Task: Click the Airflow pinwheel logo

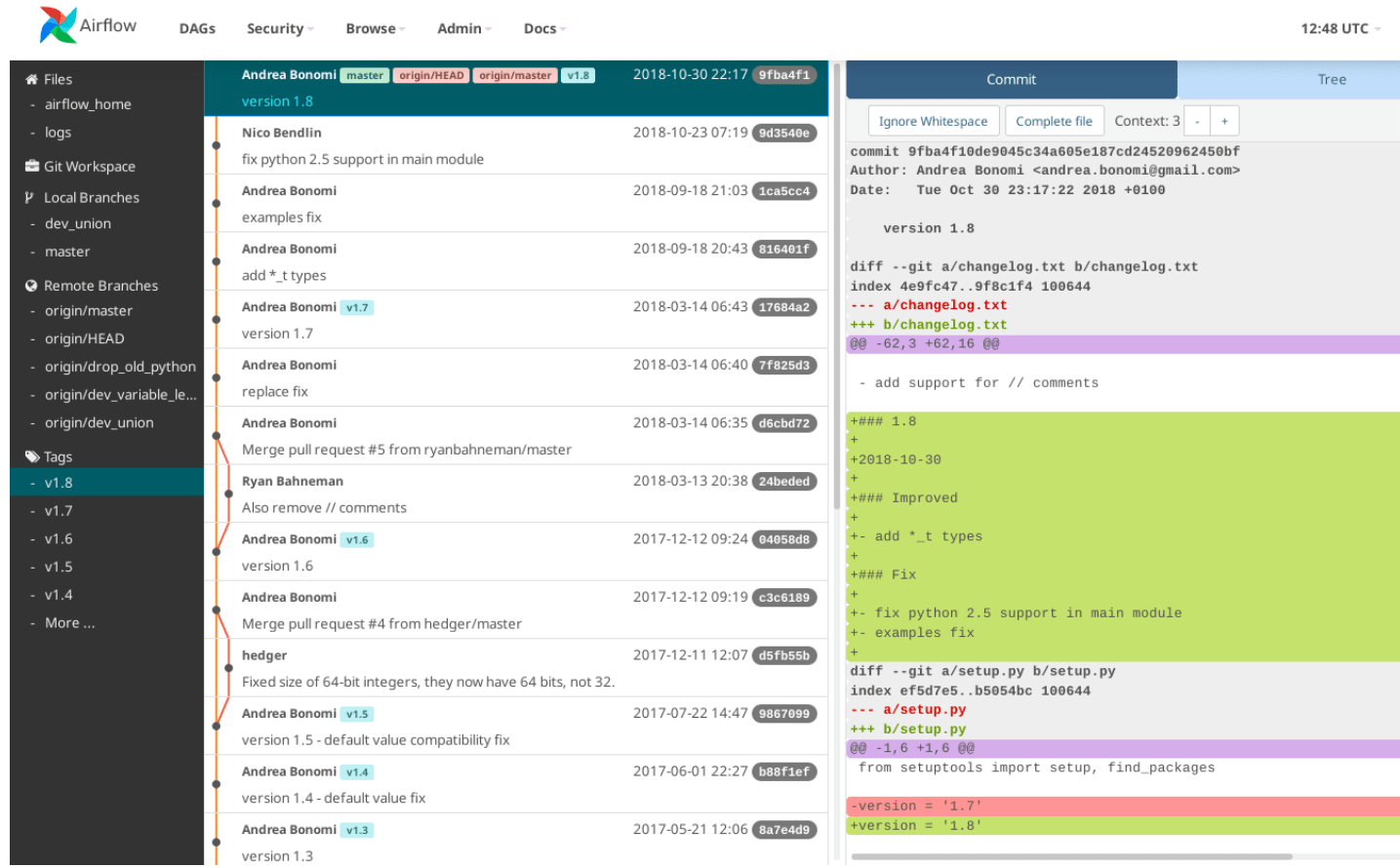Action: pos(58,25)
